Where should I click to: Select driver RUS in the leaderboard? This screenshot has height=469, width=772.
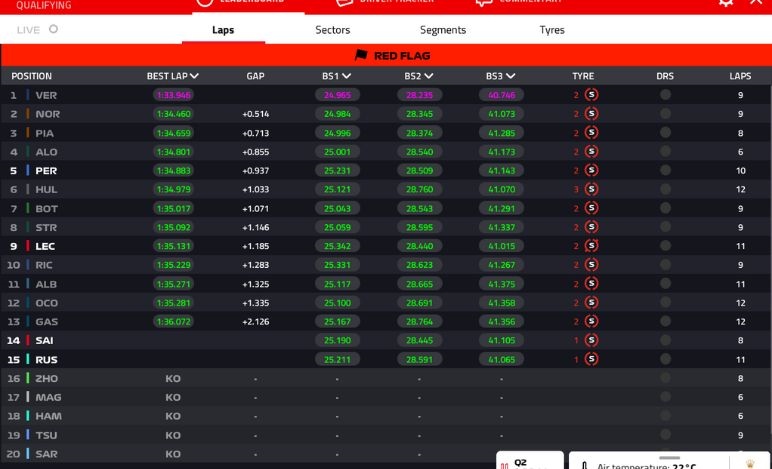click(46, 359)
